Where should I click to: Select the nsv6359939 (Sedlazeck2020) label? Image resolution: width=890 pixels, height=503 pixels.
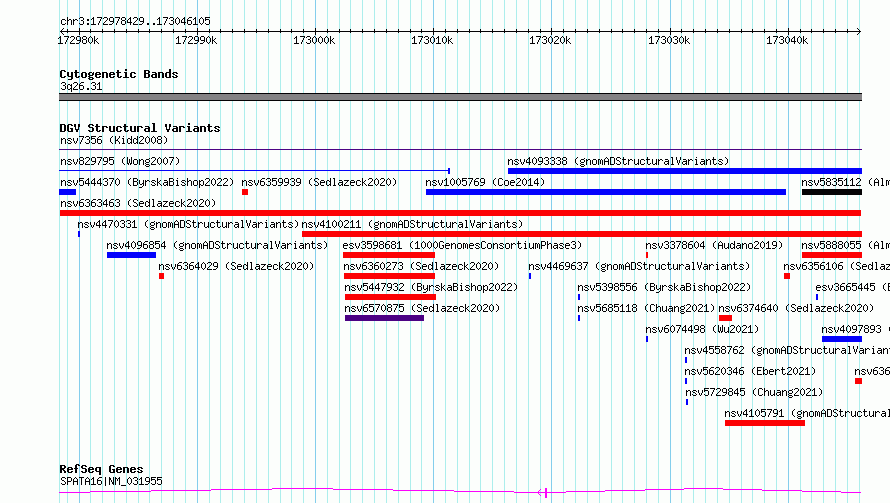tap(319, 182)
